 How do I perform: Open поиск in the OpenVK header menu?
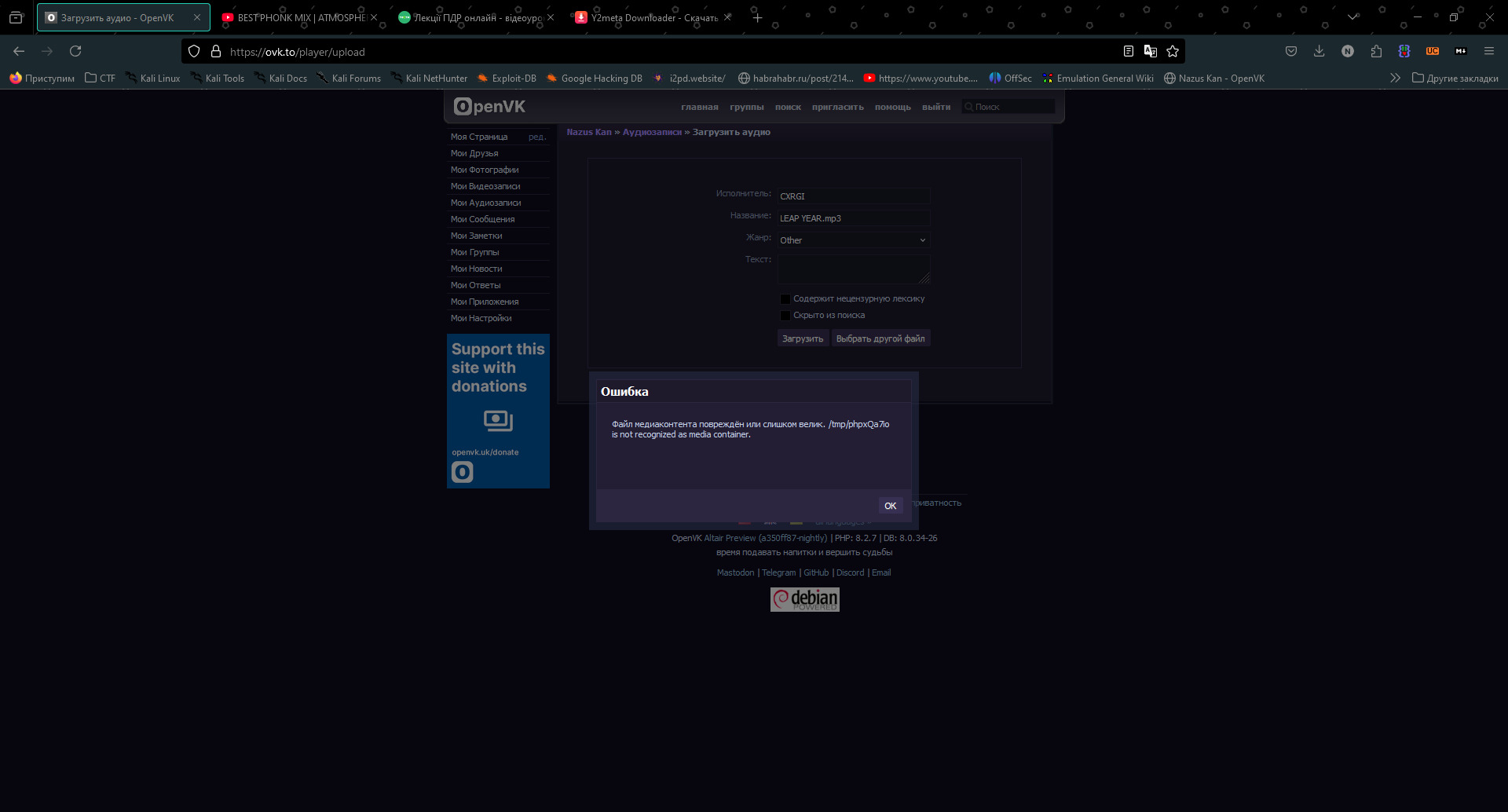[x=788, y=107]
